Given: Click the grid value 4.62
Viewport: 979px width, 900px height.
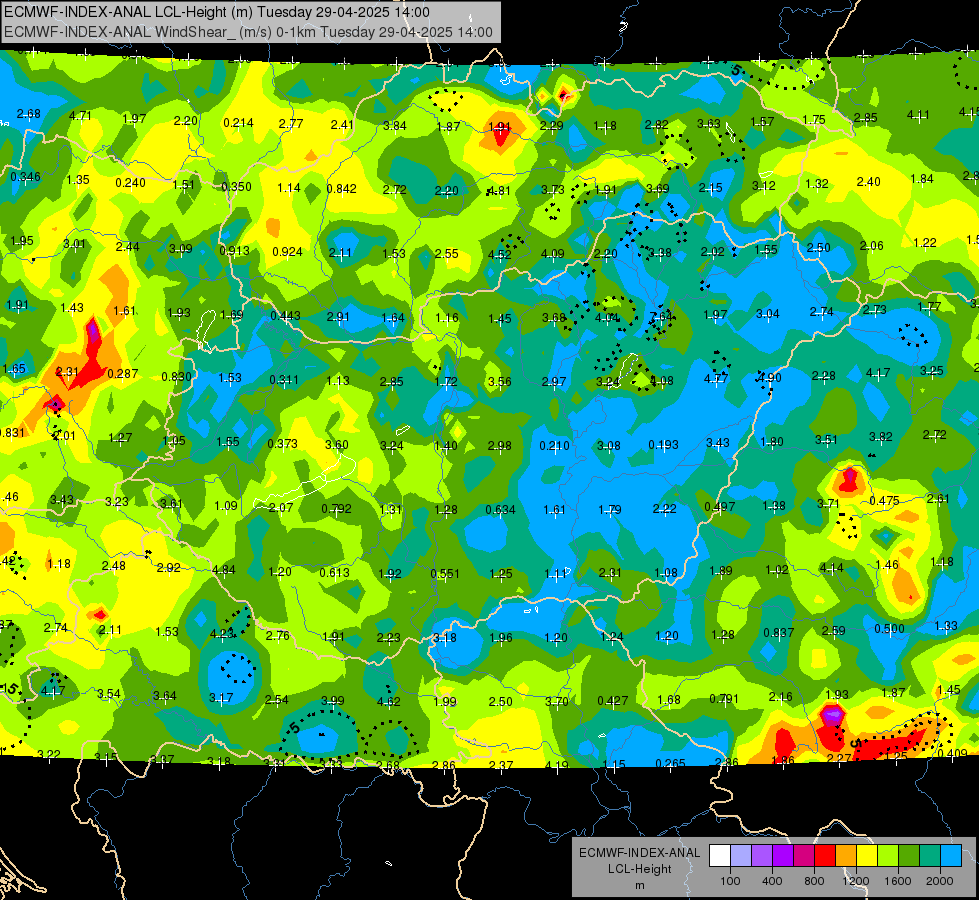Looking at the screenshot, I should point(388,701).
